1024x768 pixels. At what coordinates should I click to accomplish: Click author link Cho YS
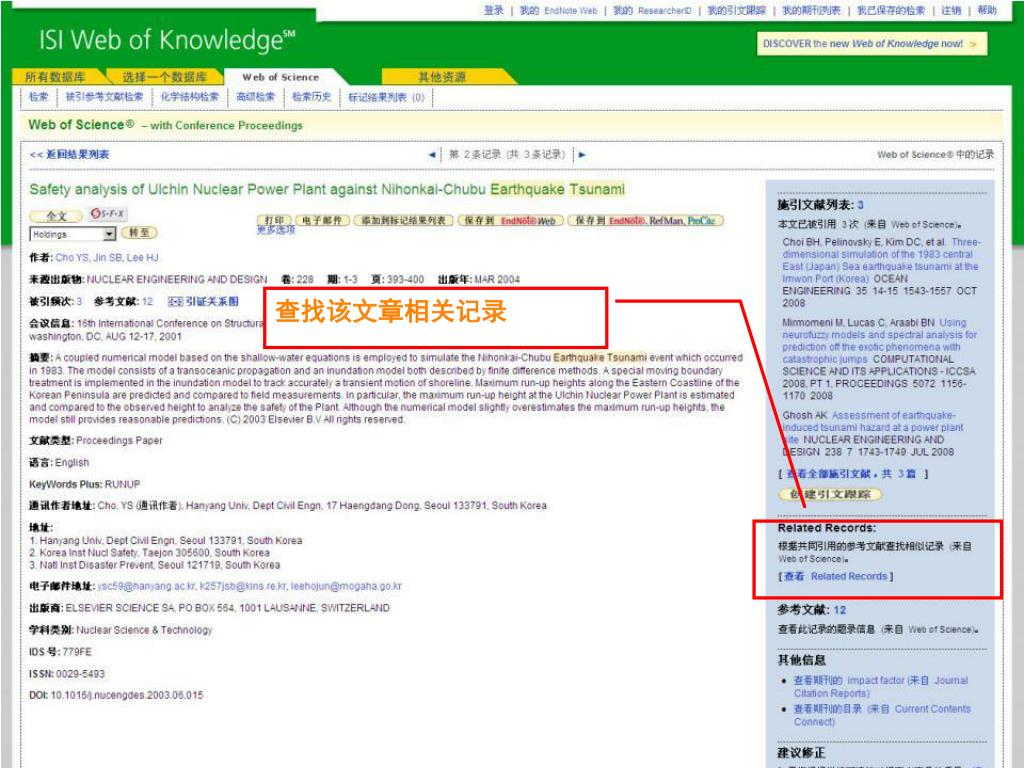72,257
